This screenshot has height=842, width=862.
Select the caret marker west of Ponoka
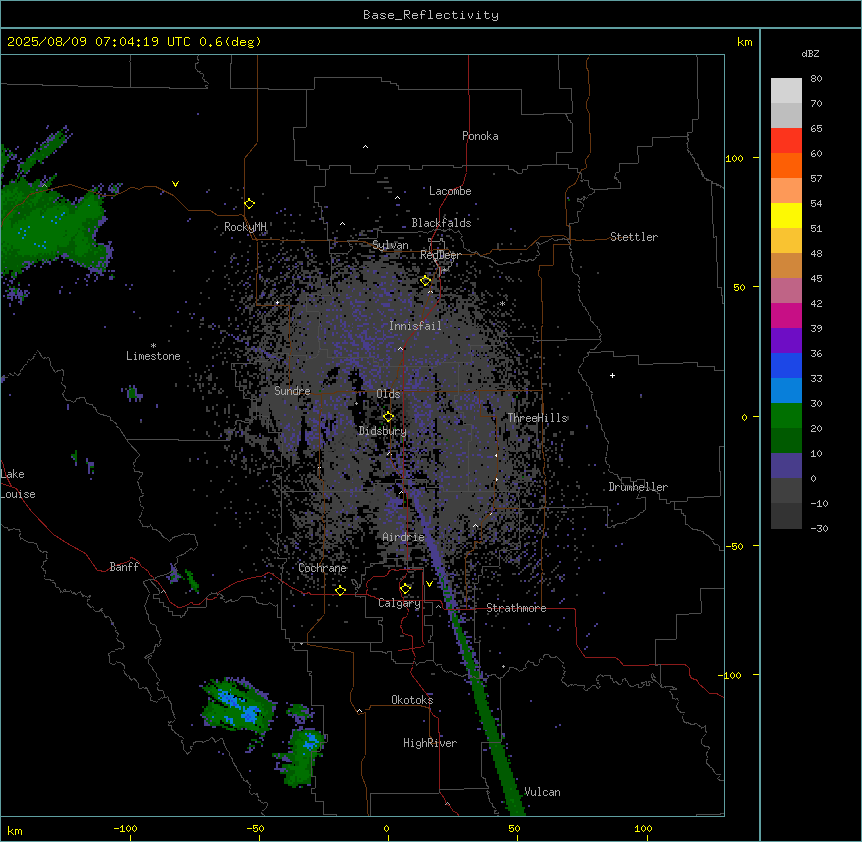365,147
